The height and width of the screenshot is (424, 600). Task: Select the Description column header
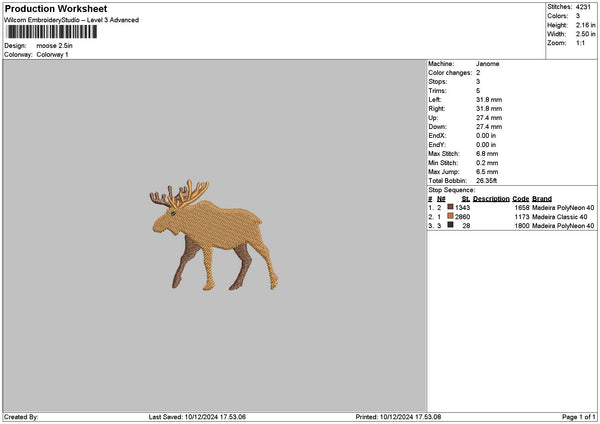(490, 198)
